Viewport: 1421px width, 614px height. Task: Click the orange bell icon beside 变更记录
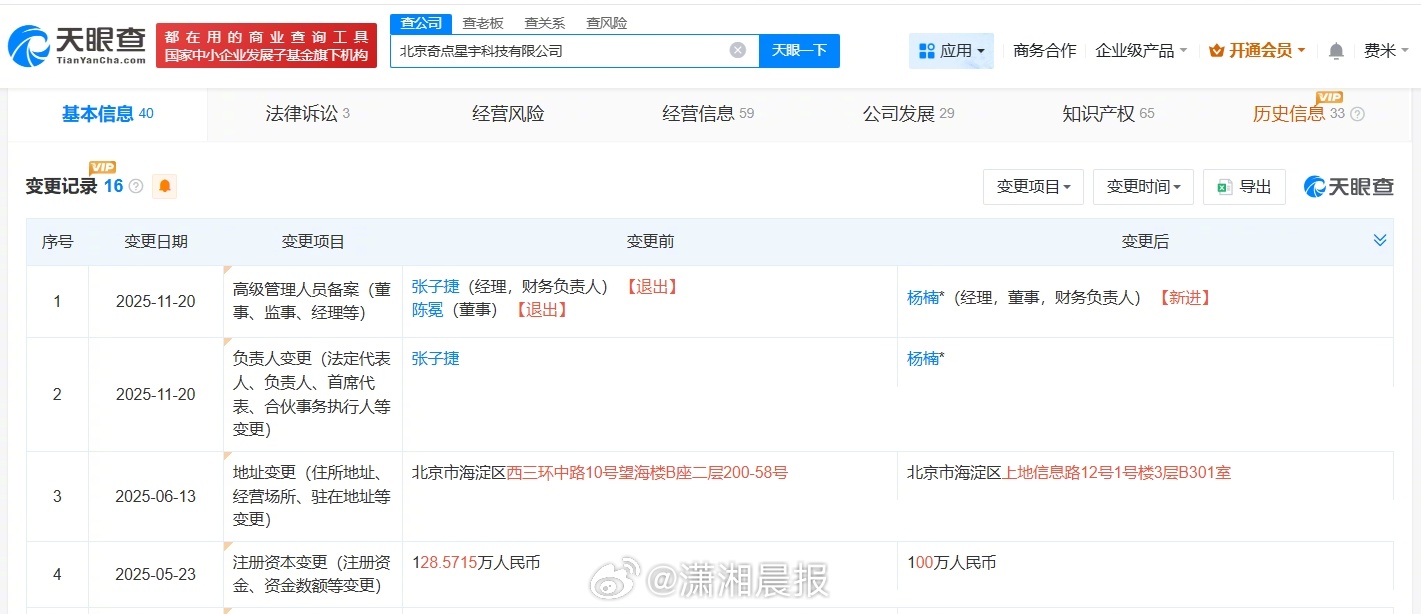(x=164, y=186)
